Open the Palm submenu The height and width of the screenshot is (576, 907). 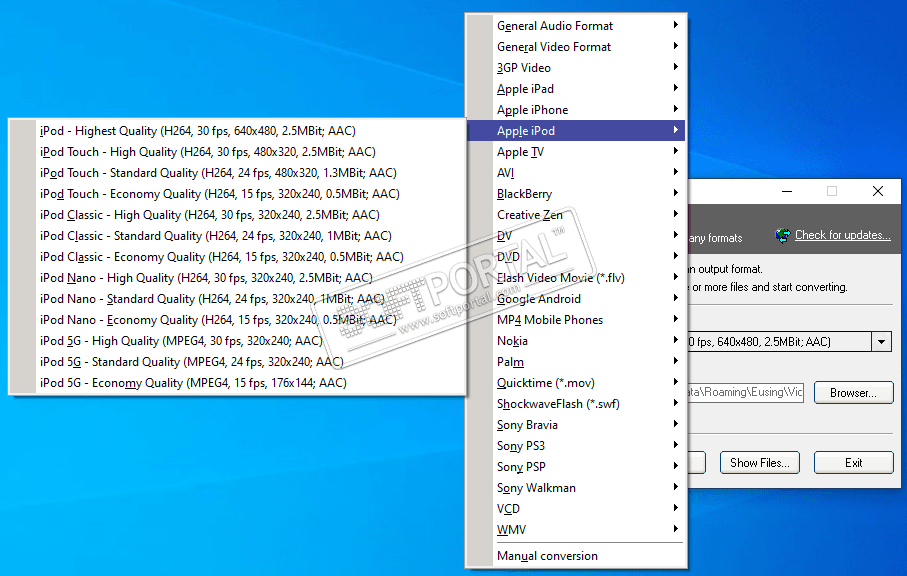coord(576,362)
